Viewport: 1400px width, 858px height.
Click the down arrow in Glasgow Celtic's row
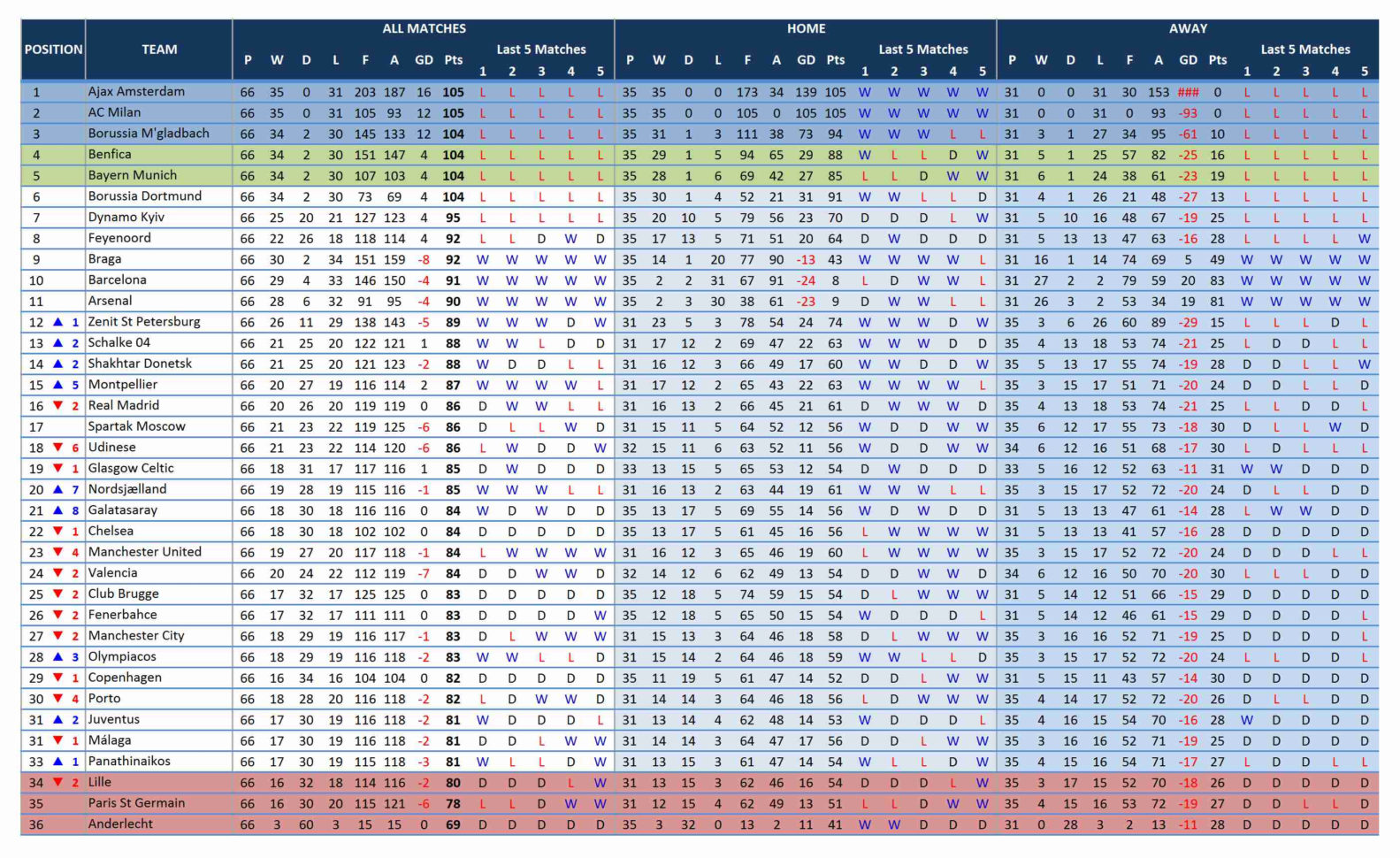click(x=57, y=469)
